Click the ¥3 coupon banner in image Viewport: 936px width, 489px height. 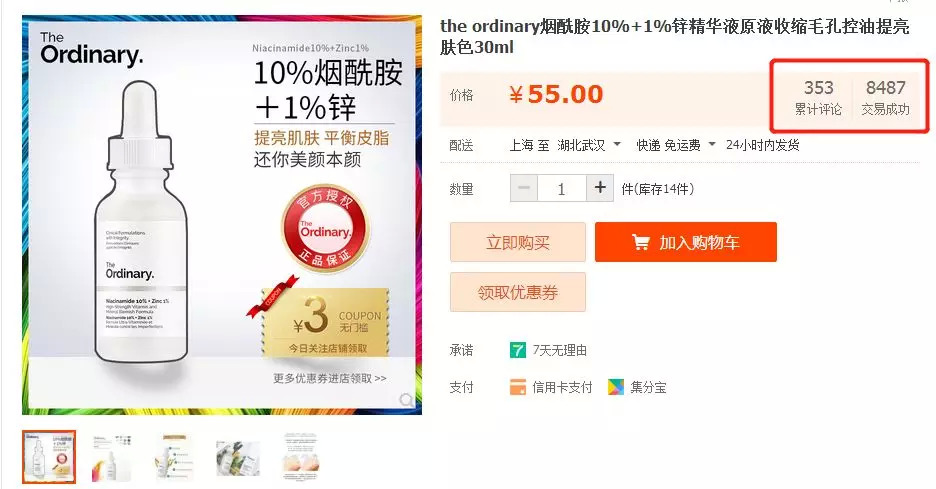point(324,319)
